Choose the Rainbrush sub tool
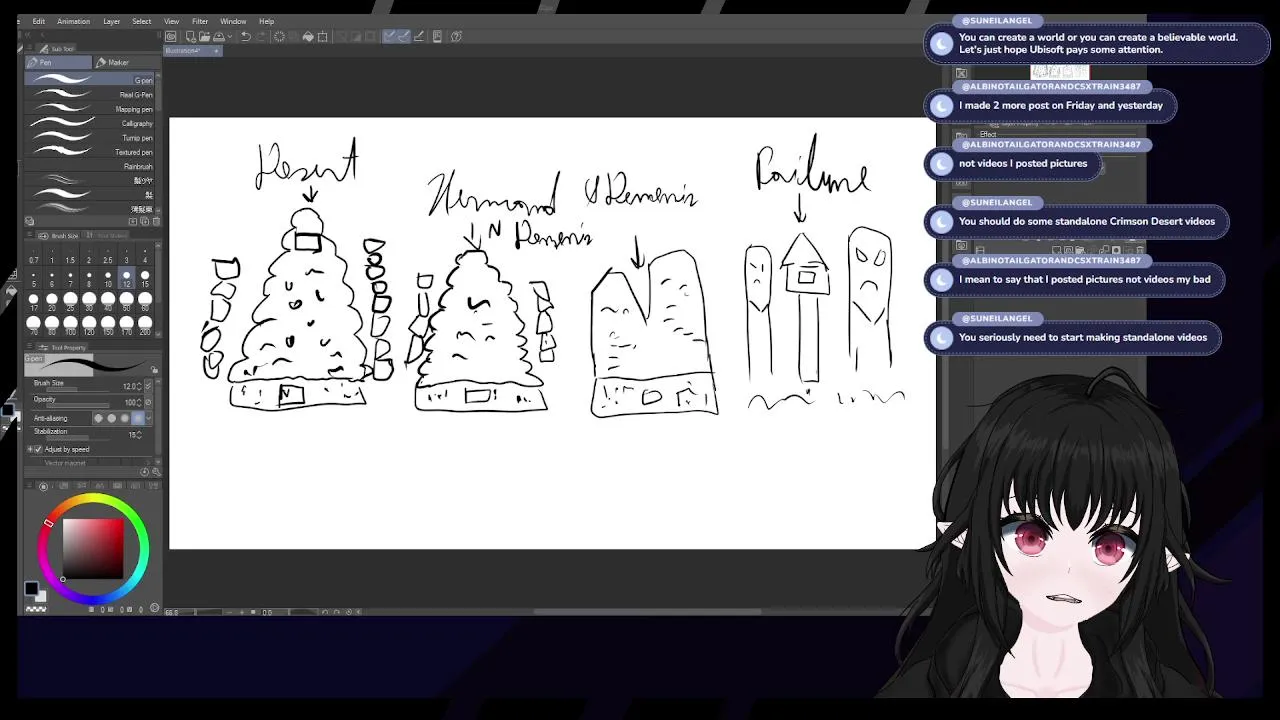Viewport: 1280px width, 720px height. click(x=90, y=166)
